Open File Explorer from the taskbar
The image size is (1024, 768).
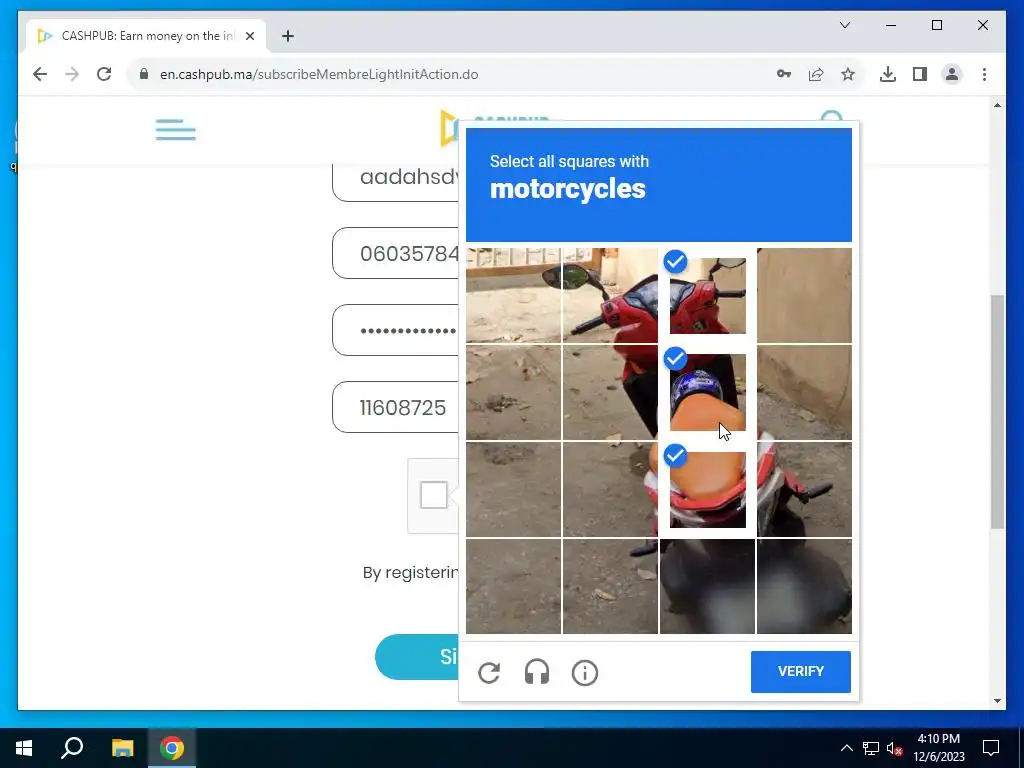(x=122, y=748)
